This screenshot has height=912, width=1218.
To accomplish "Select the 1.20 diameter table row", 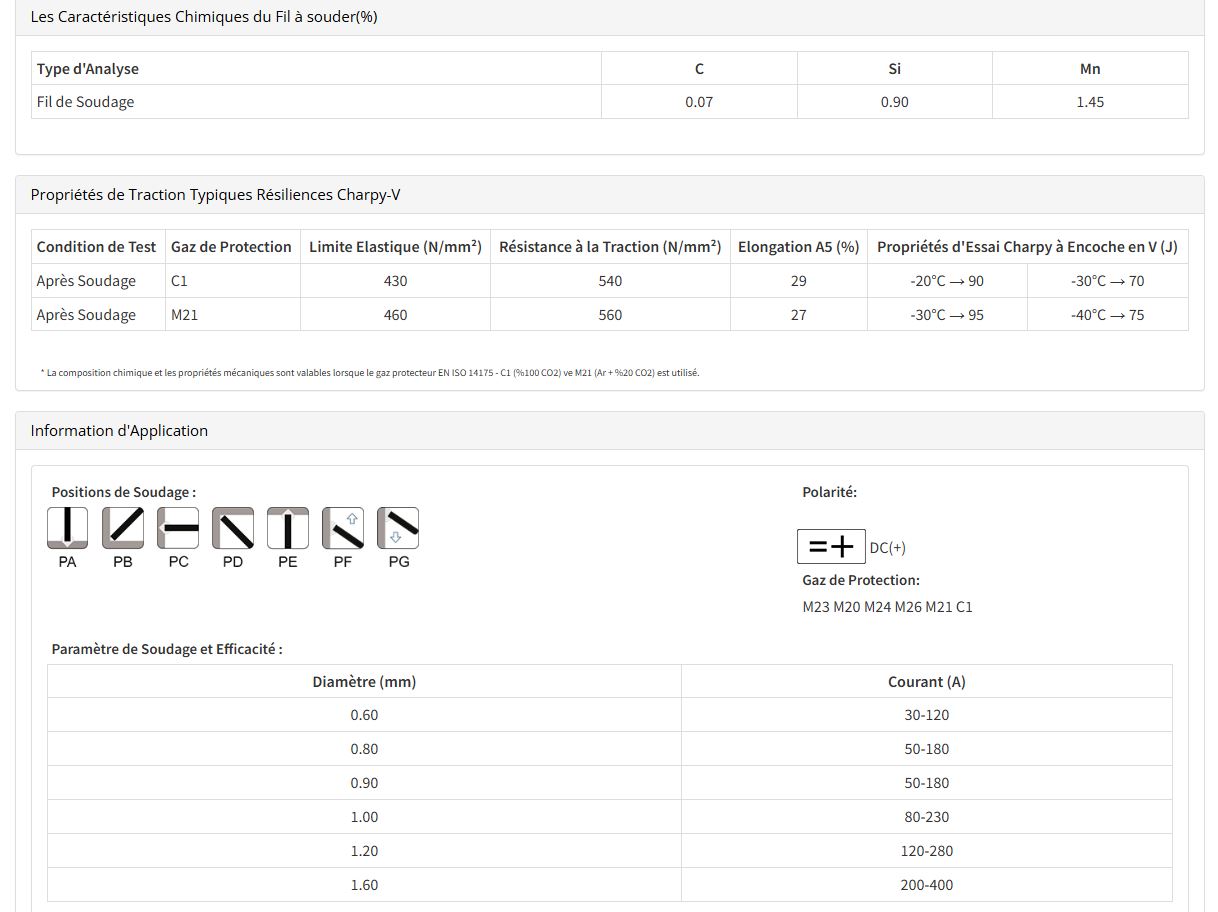I will [x=364, y=851].
